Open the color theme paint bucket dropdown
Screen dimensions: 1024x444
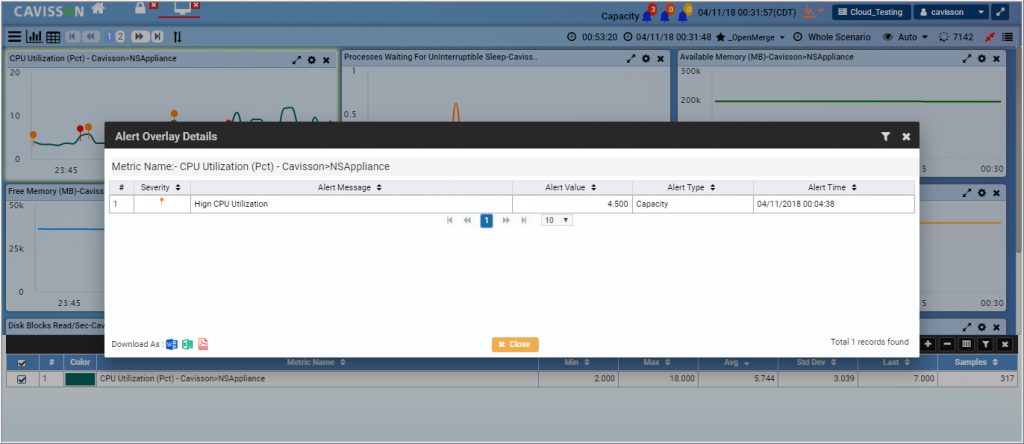tap(813, 12)
